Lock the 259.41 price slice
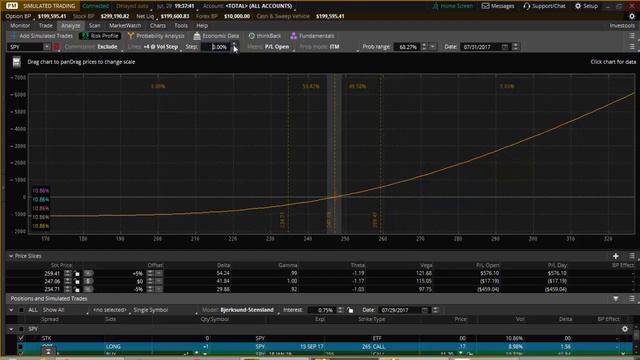The width and height of the screenshot is (640, 360). coord(77,273)
